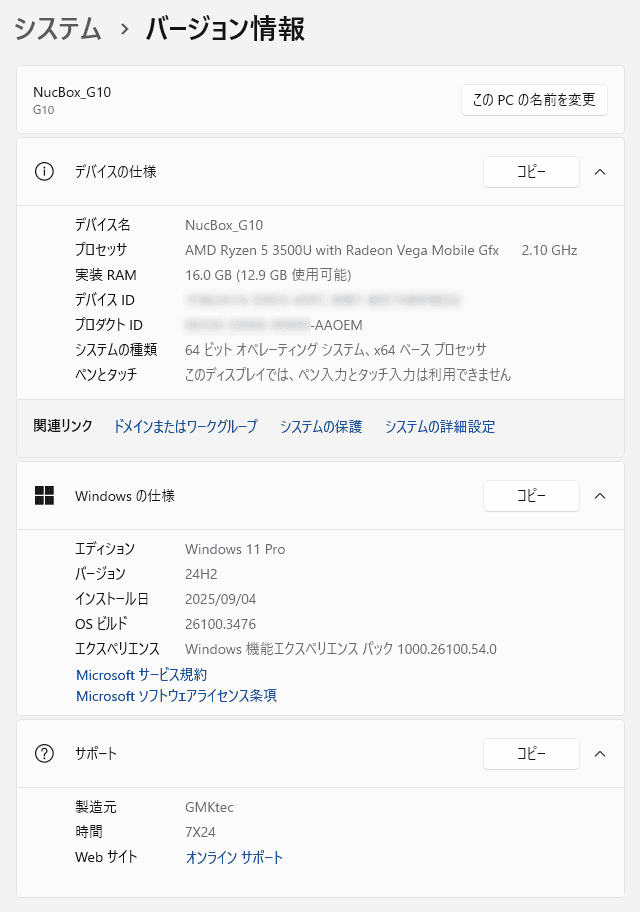Open システムの詳細設定 link

pos(439,426)
